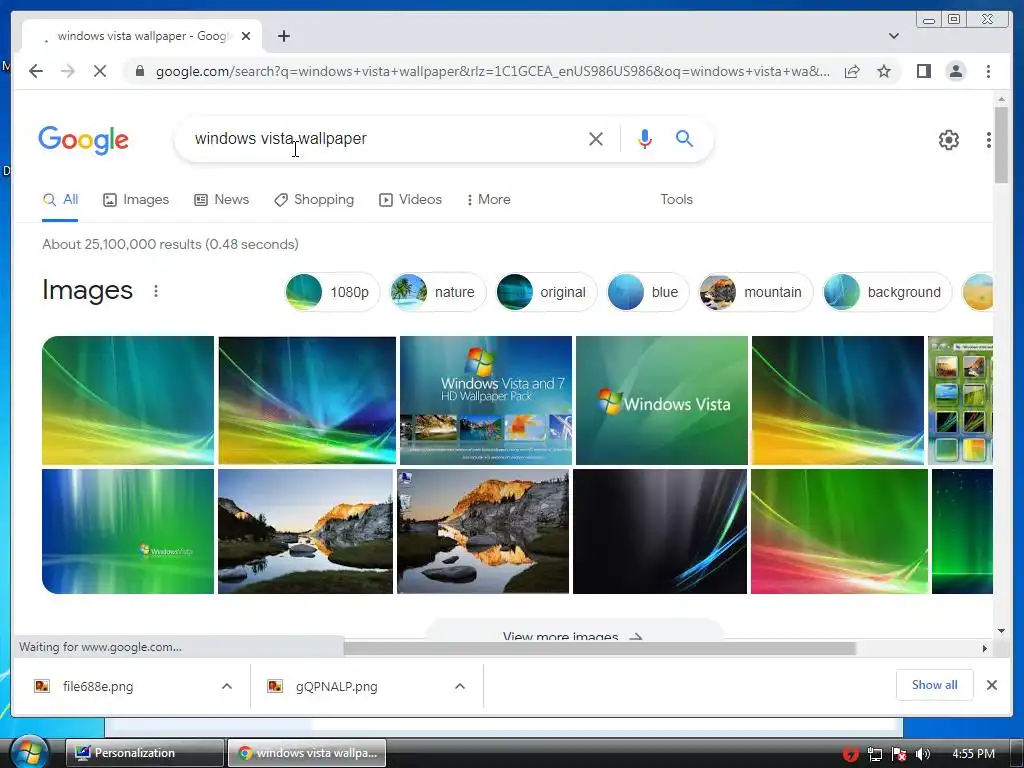
Task: Expand file688e.png download options
Action: point(227,686)
